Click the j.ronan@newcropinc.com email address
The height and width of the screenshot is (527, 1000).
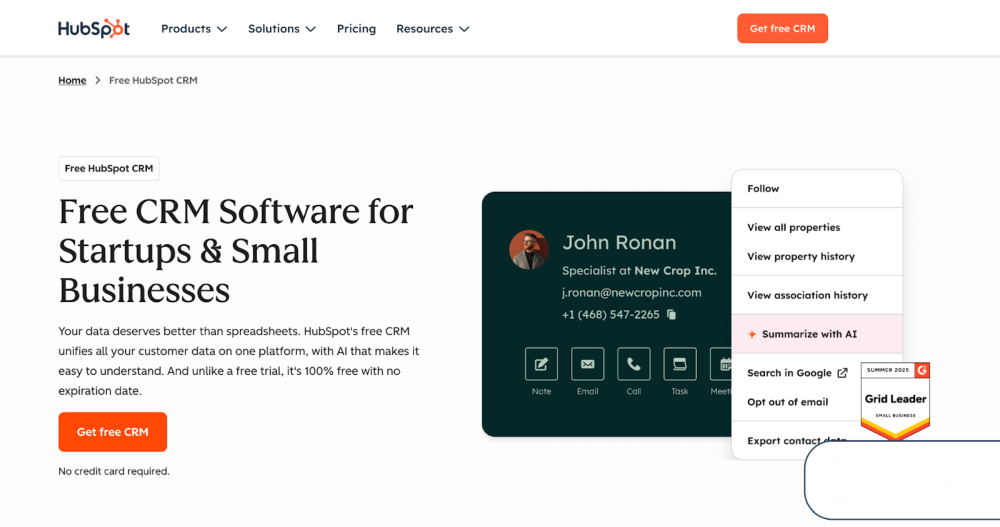pyautogui.click(x=631, y=293)
